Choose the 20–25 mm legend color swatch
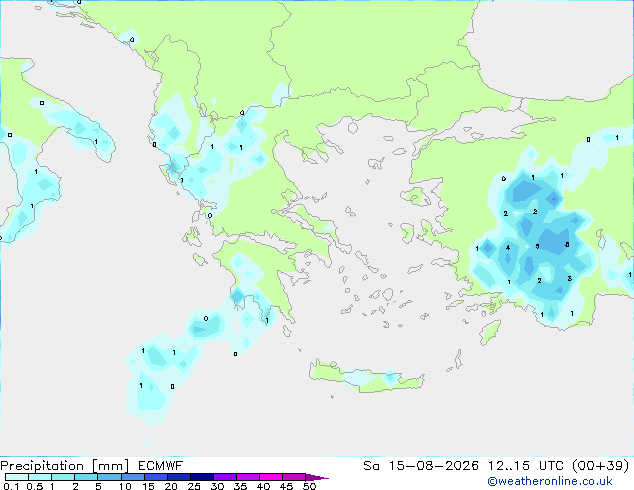 click(x=178, y=477)
